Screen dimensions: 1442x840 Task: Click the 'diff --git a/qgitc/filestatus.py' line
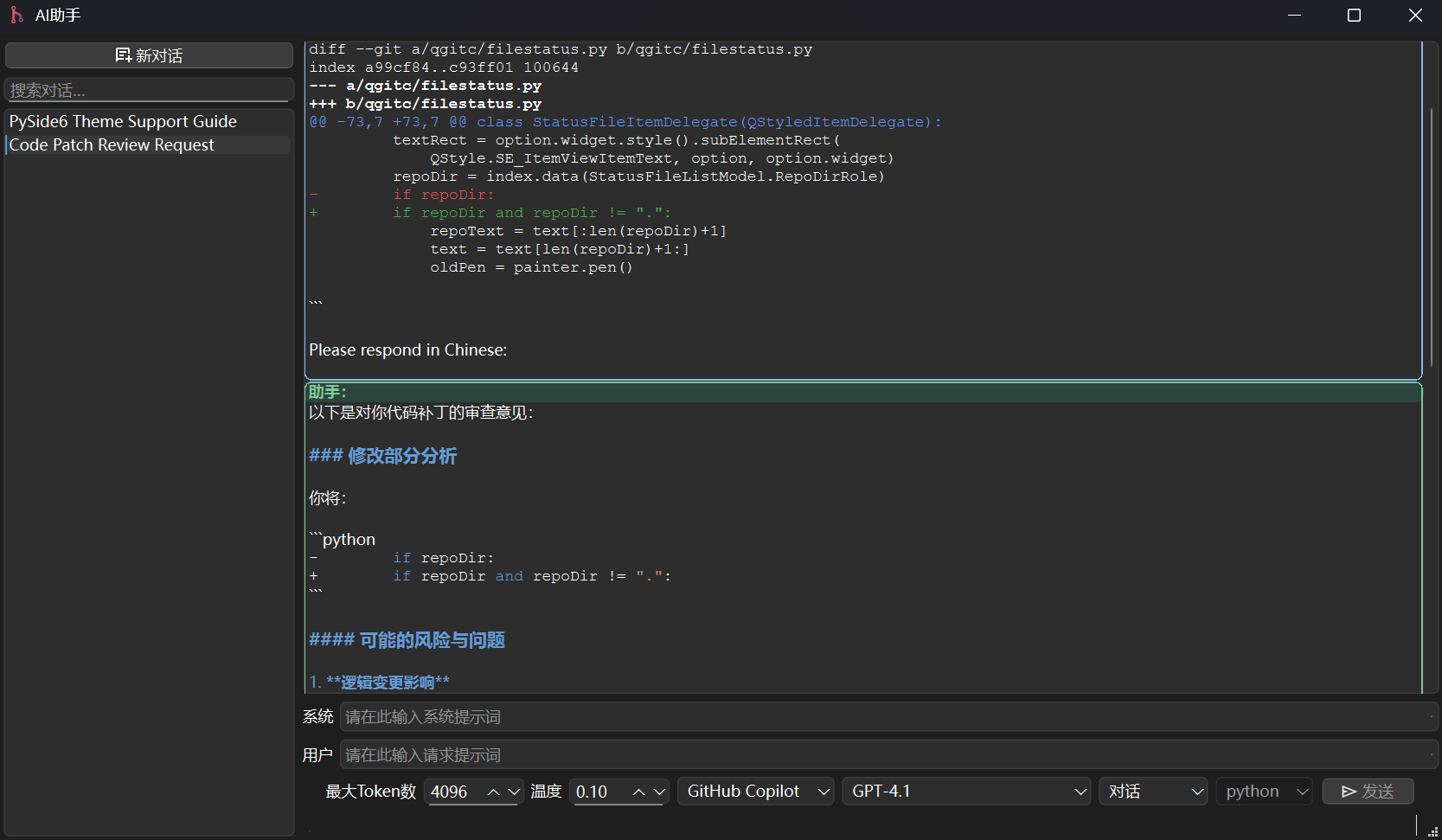tap(561, 49)
